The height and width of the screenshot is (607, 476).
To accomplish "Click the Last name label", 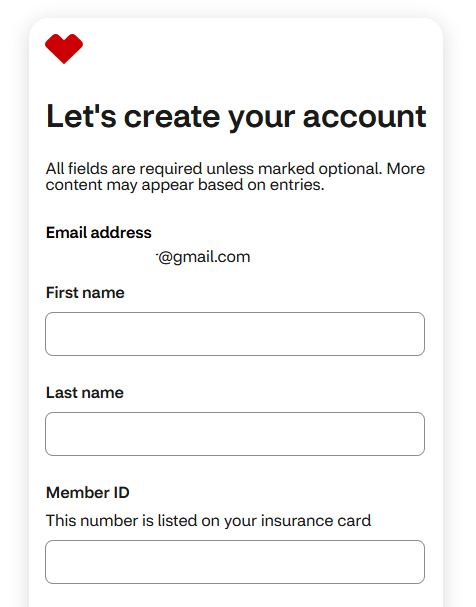I will click(x=85, y=393).
